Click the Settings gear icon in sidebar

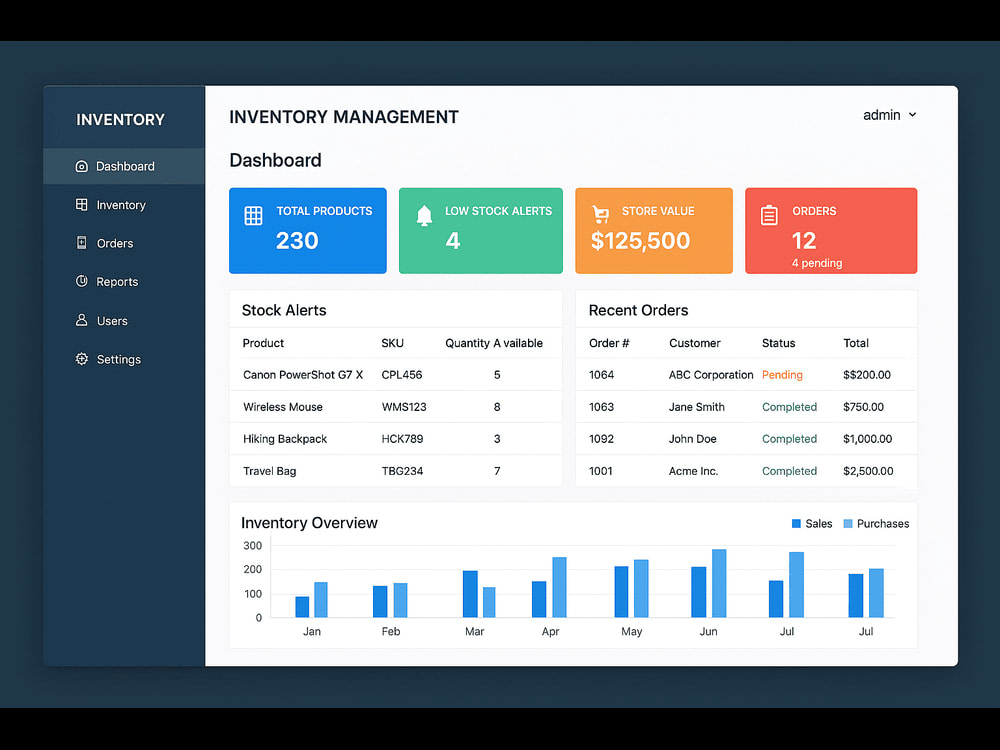click(82, 359)
